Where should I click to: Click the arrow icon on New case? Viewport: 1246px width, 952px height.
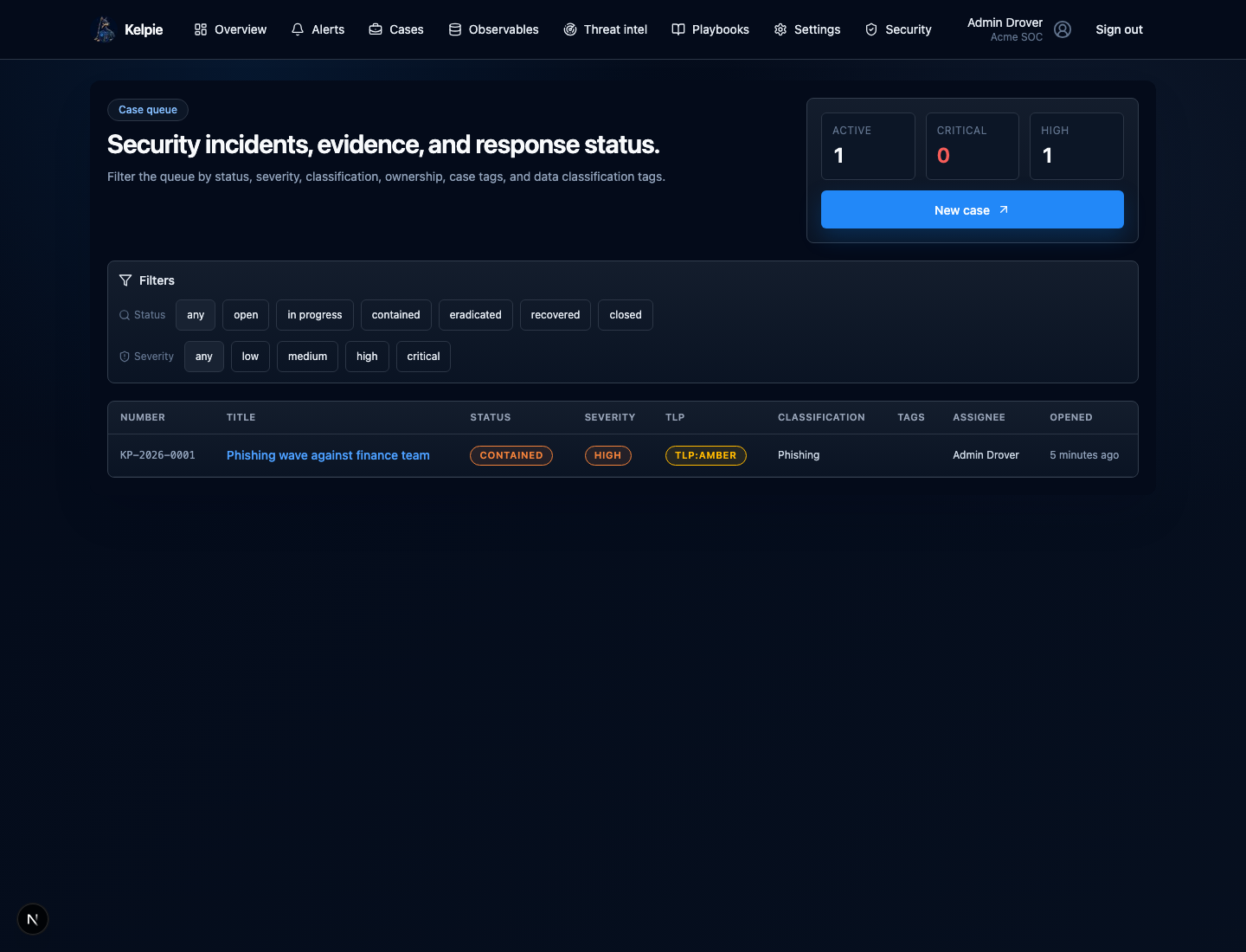[1004, 209]
